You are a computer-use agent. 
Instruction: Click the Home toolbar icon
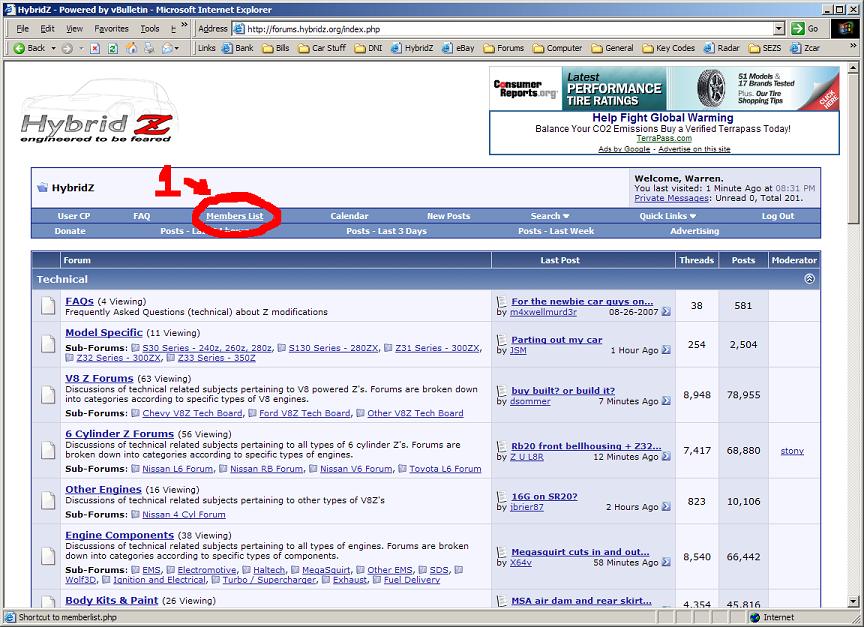pyautogui.click(x=131, y=48)
